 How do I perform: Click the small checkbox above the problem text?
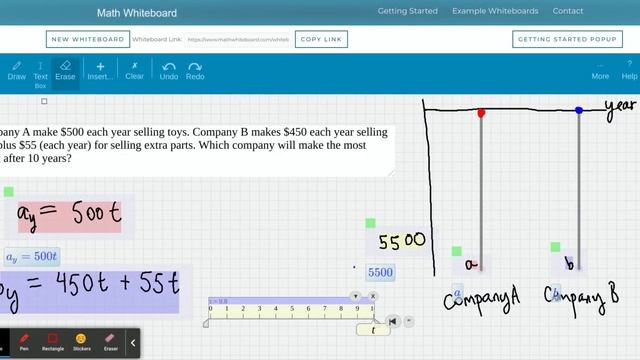coord(44,101)
